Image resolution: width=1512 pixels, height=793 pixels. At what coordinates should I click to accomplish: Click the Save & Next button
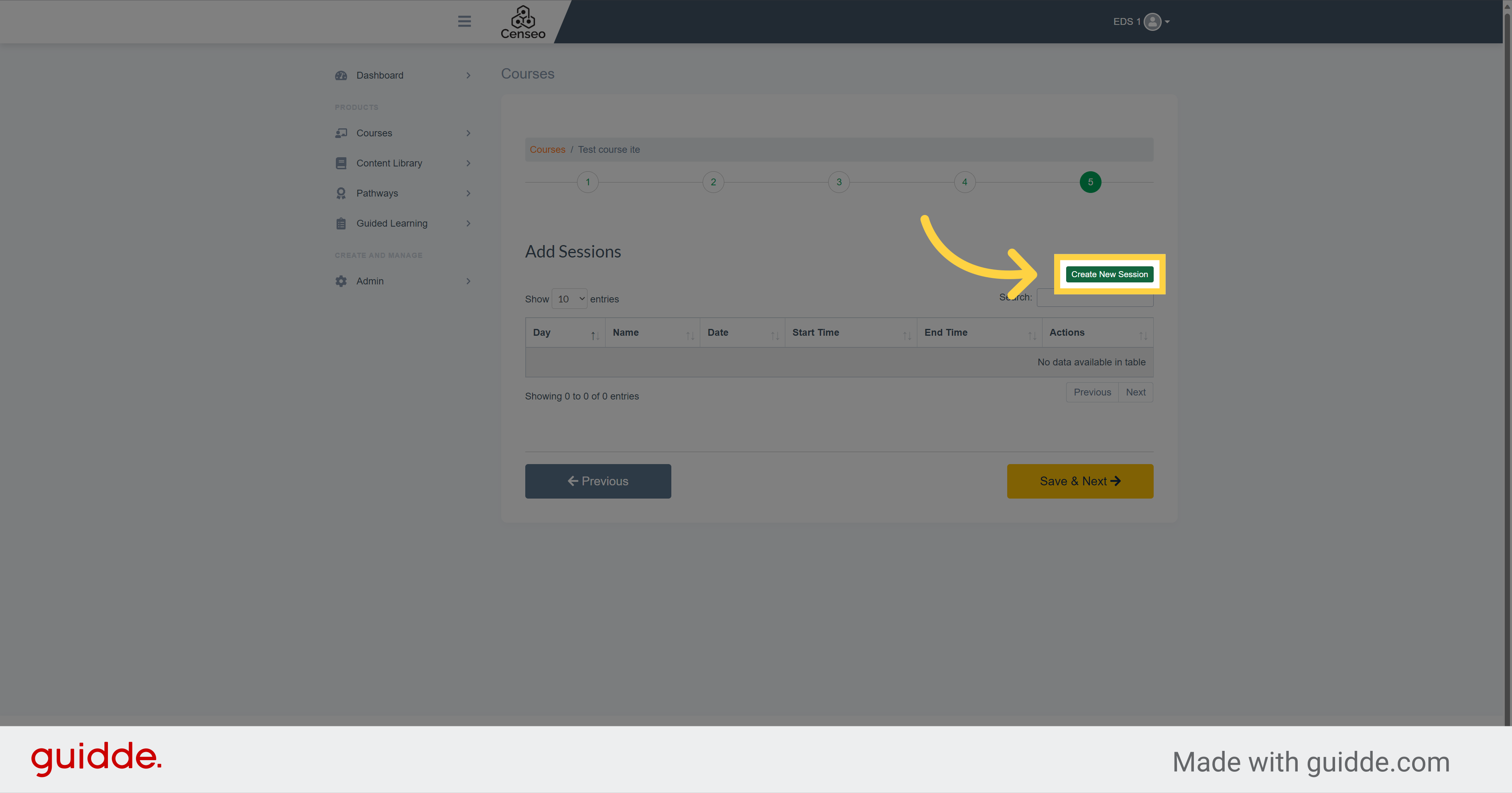(x=1080, y=481)
